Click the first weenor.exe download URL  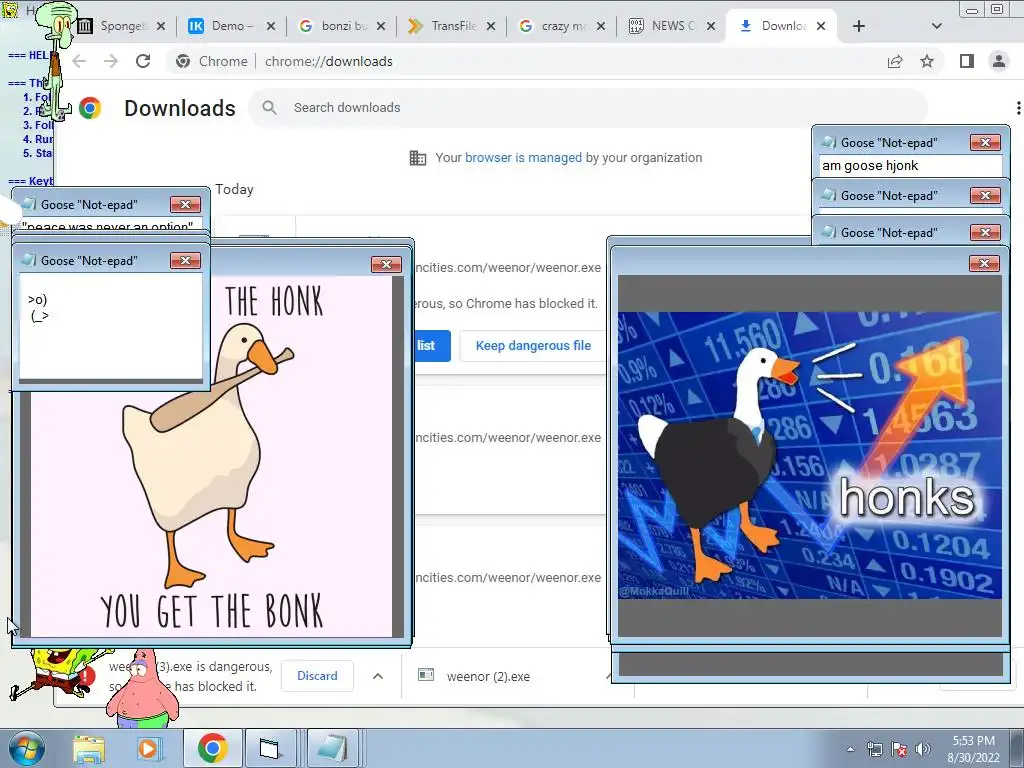508,268
